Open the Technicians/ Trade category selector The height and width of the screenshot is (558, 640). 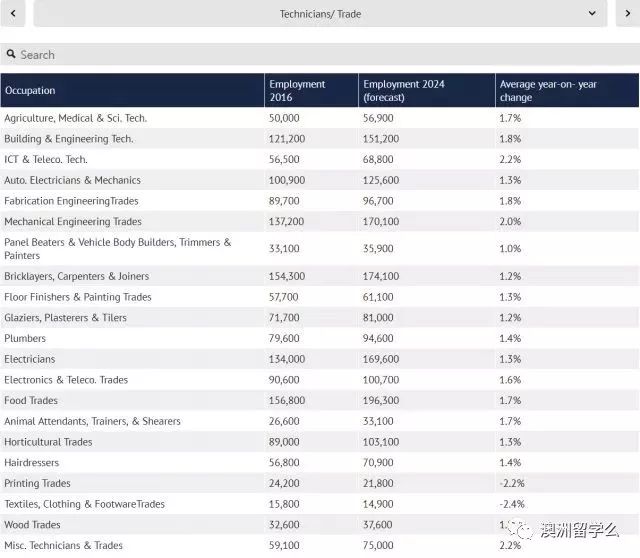click(320, 13)
